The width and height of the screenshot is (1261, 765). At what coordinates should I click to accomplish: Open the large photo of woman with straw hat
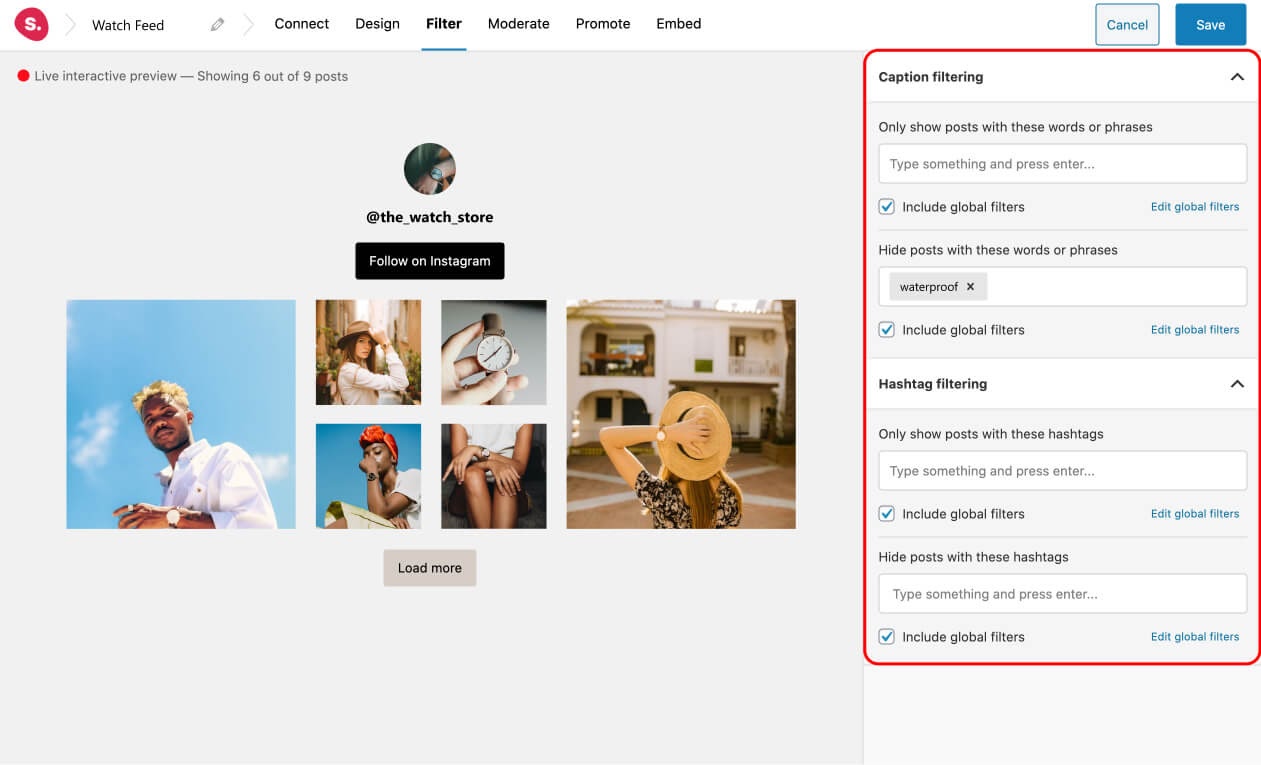pyautogui.click(x=681, y=414)
